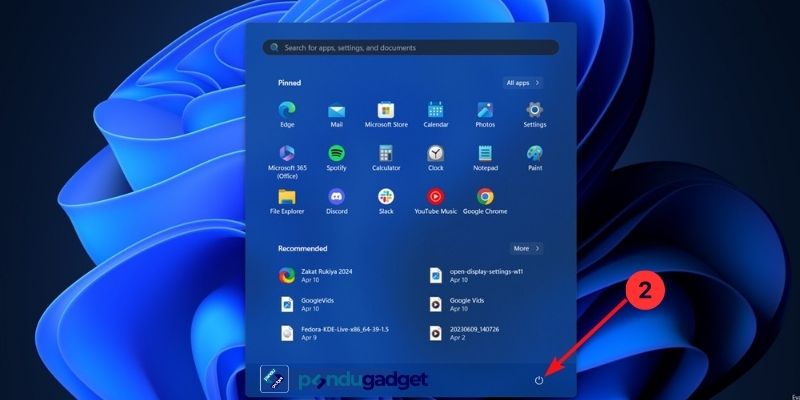
Task: Open the Edge browser app
Action: [x=287, y=114]
